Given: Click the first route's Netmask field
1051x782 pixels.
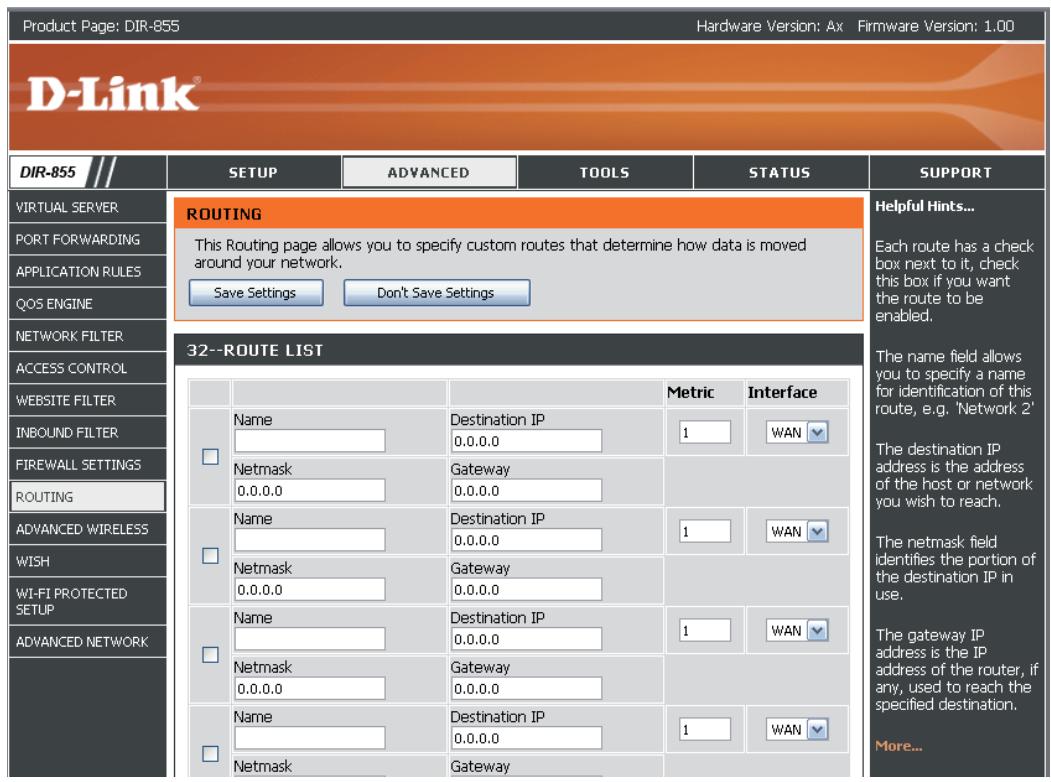Looking at the screenshot, I should (x=310, y=491).
